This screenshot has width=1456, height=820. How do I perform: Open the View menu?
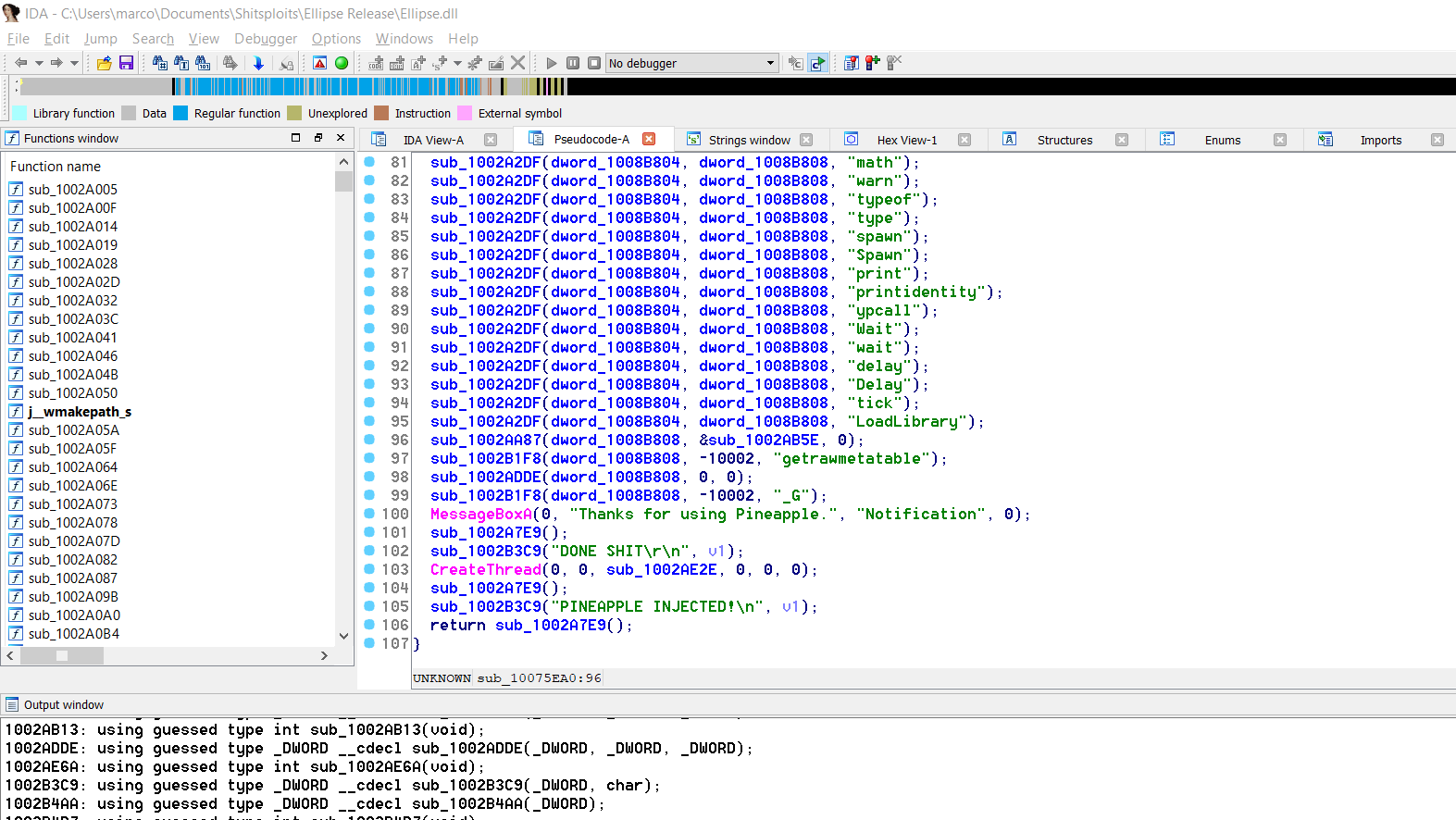pyautogui.click(x=204, y=39)
